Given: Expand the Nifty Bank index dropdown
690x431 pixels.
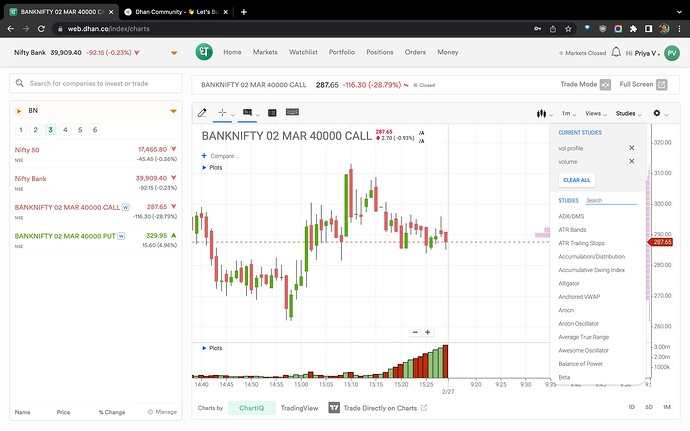Looking at the screenshot, I should click(174, 53).
